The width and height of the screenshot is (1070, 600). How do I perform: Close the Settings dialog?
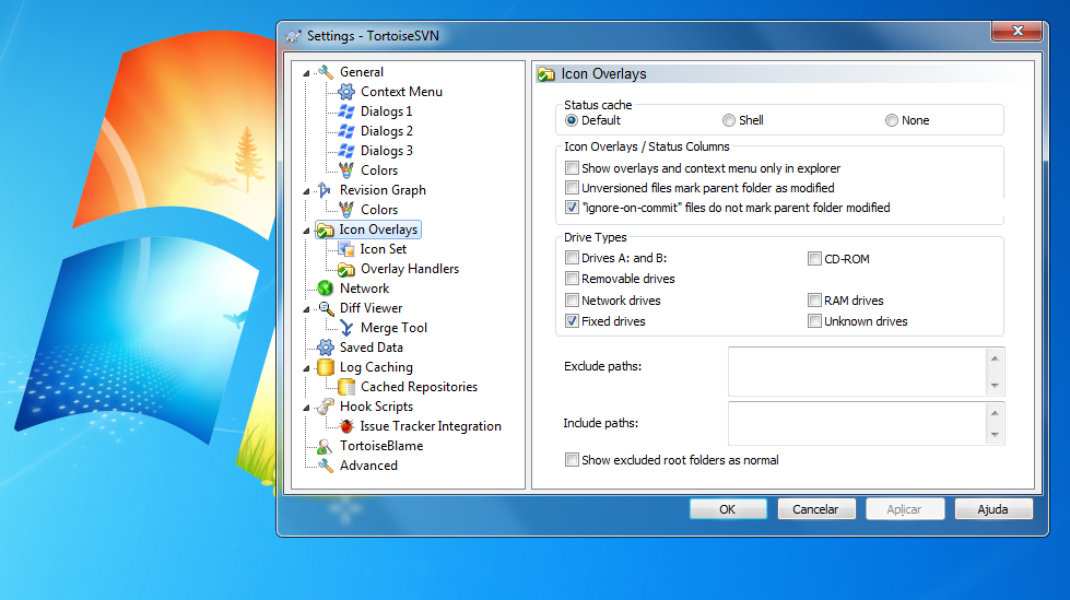coord(1017,31)
